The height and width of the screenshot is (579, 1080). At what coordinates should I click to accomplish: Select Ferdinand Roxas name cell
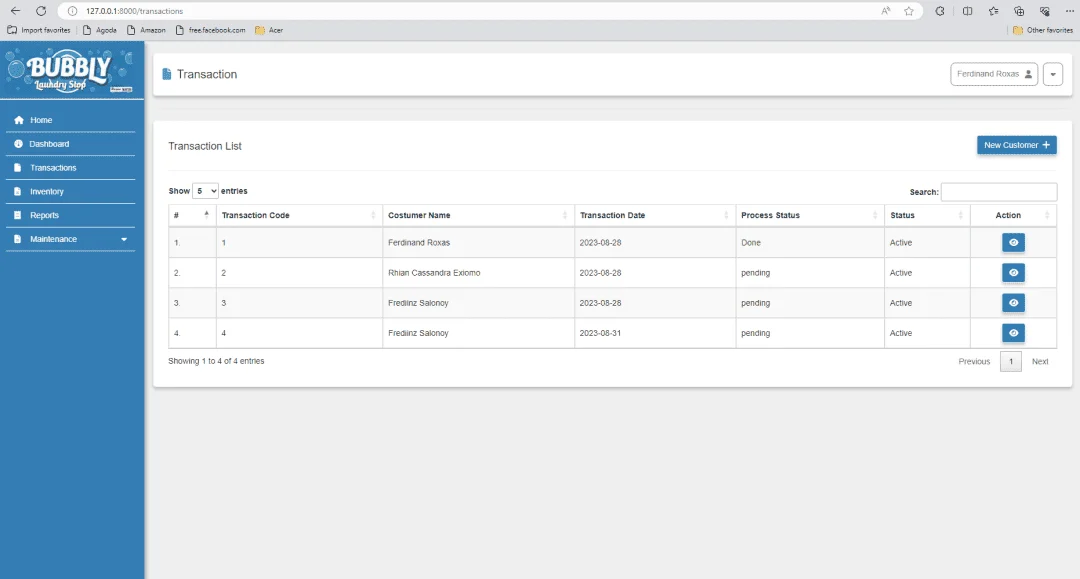coord(478,242)
